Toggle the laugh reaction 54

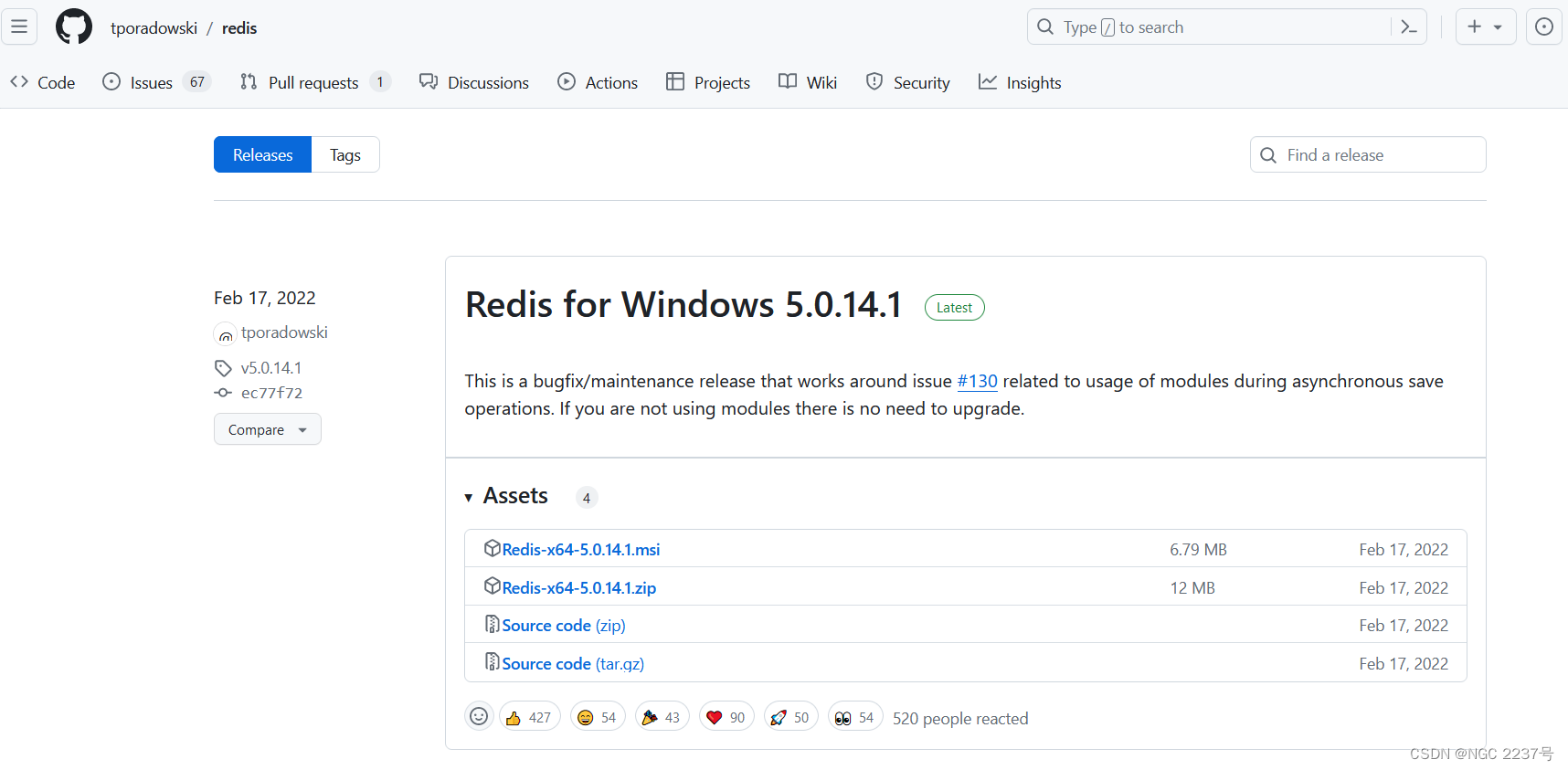point(598,717)
